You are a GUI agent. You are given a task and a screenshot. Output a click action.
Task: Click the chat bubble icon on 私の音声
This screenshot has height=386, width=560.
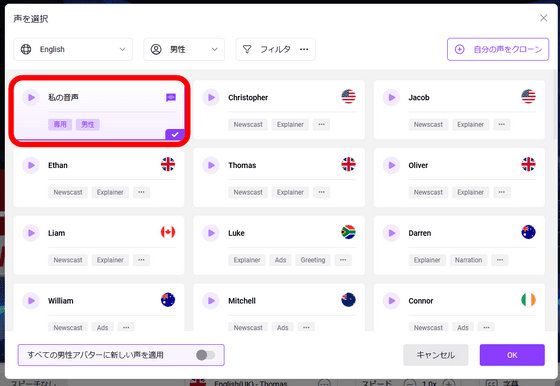(171, 97)
